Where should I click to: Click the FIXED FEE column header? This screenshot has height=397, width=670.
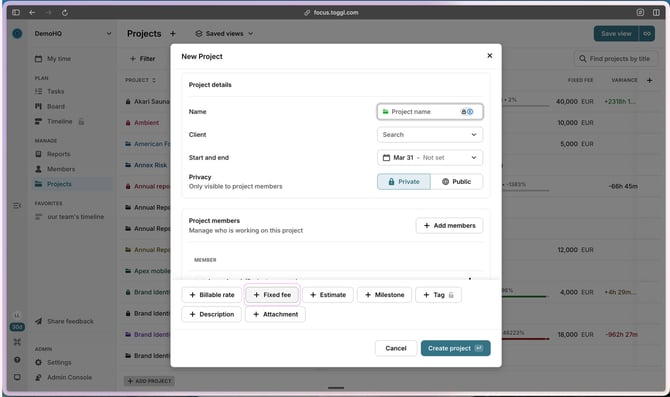(580, 80)
